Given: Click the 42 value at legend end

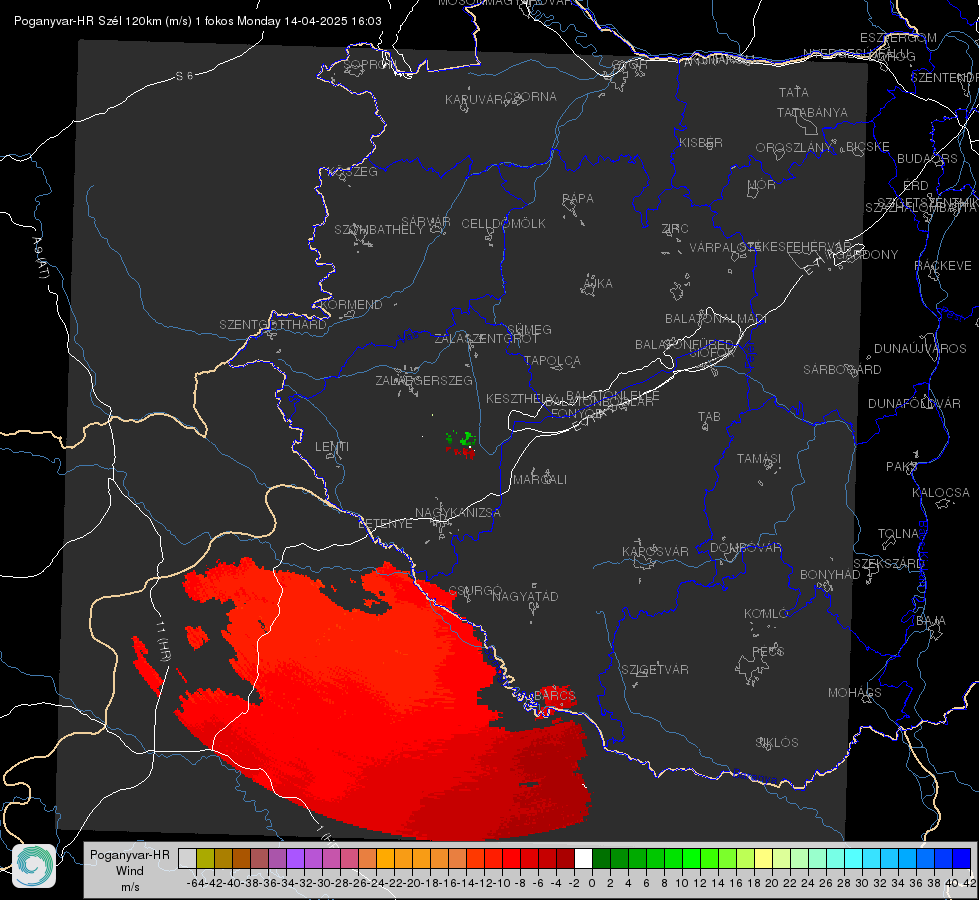Looking at the screenshot, I should (969, 883).
